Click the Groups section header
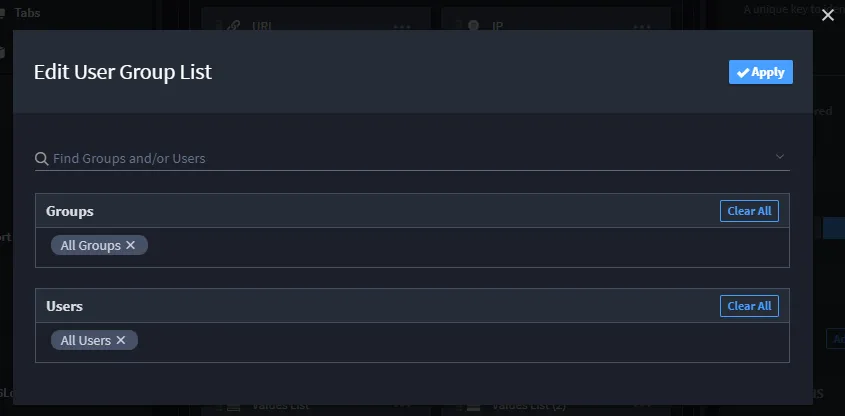This screenshot has height=416, width=845. pos(70,211)
